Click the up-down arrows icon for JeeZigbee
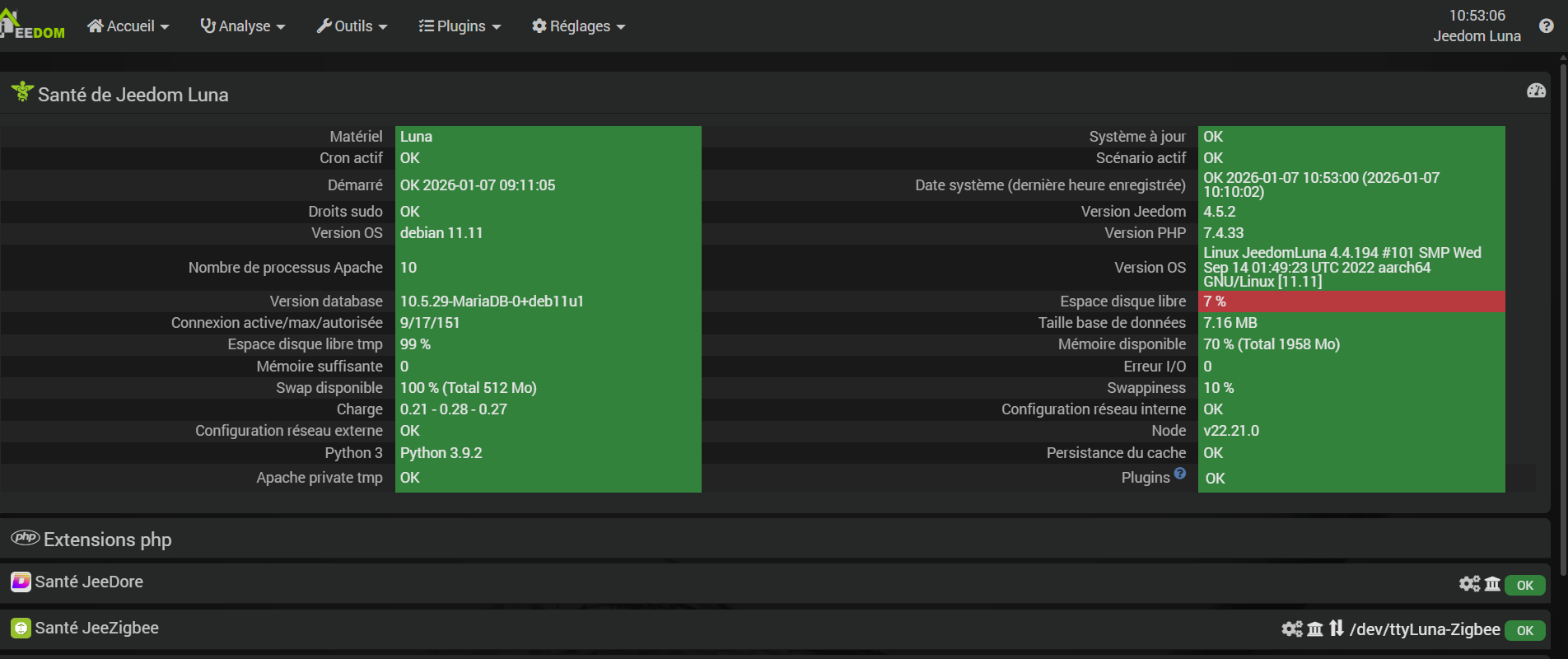 click(1337, 629)
